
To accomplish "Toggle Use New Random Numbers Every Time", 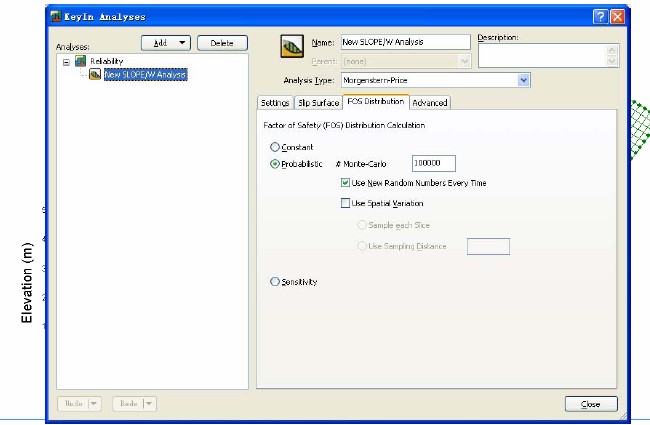I will click(345, 182).
